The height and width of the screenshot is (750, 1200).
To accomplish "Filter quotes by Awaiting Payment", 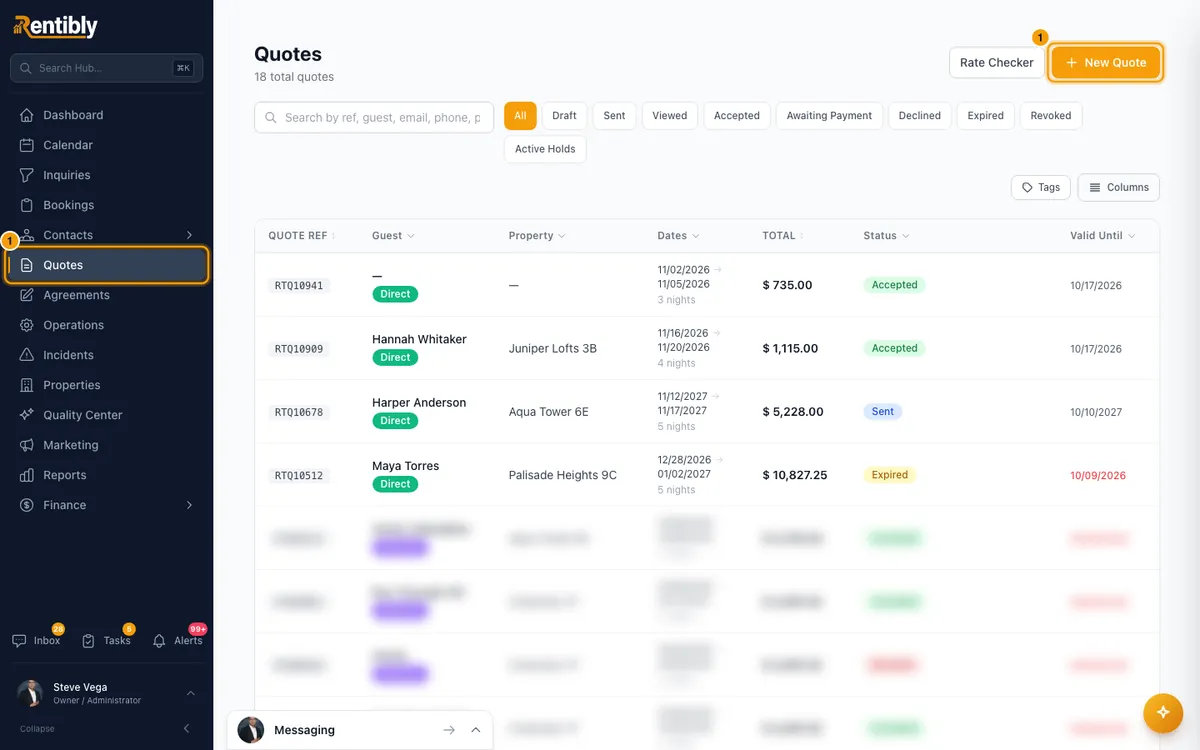I will pos(829,116).
